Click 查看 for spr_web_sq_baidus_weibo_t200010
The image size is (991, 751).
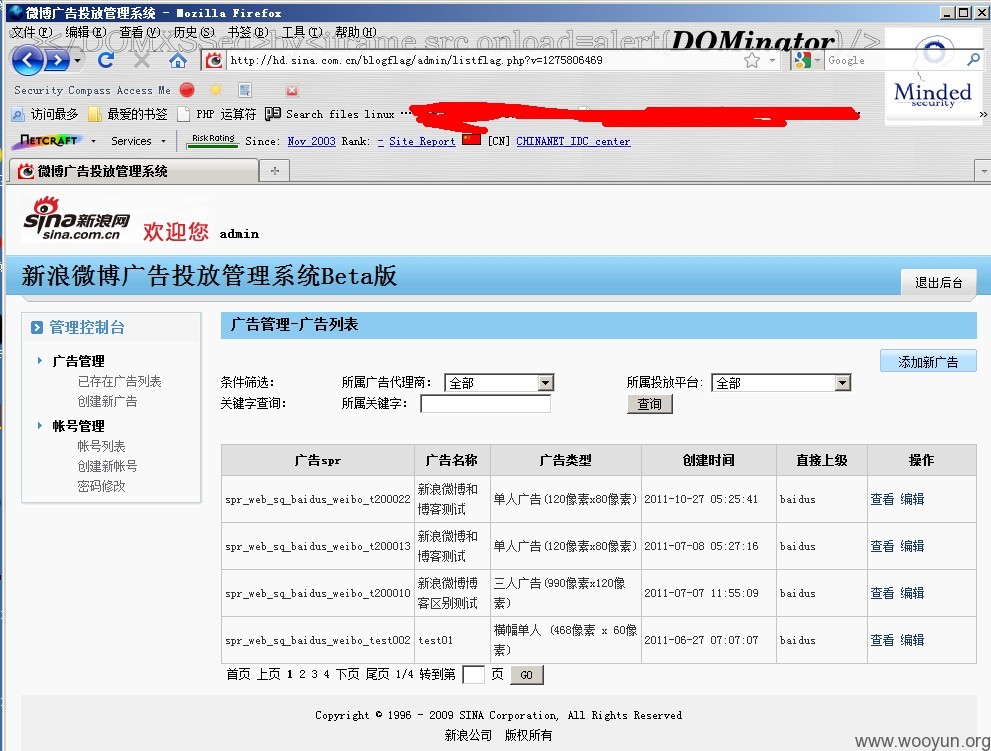[882, 592]
